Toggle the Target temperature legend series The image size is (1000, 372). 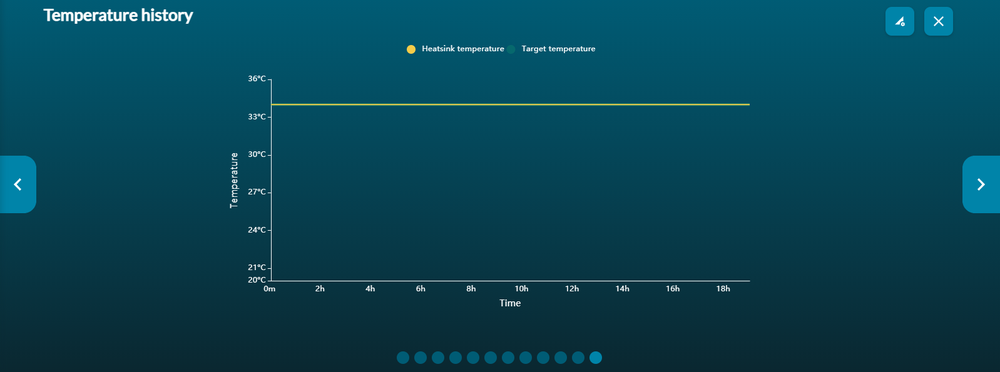click(x=552, y=49)
